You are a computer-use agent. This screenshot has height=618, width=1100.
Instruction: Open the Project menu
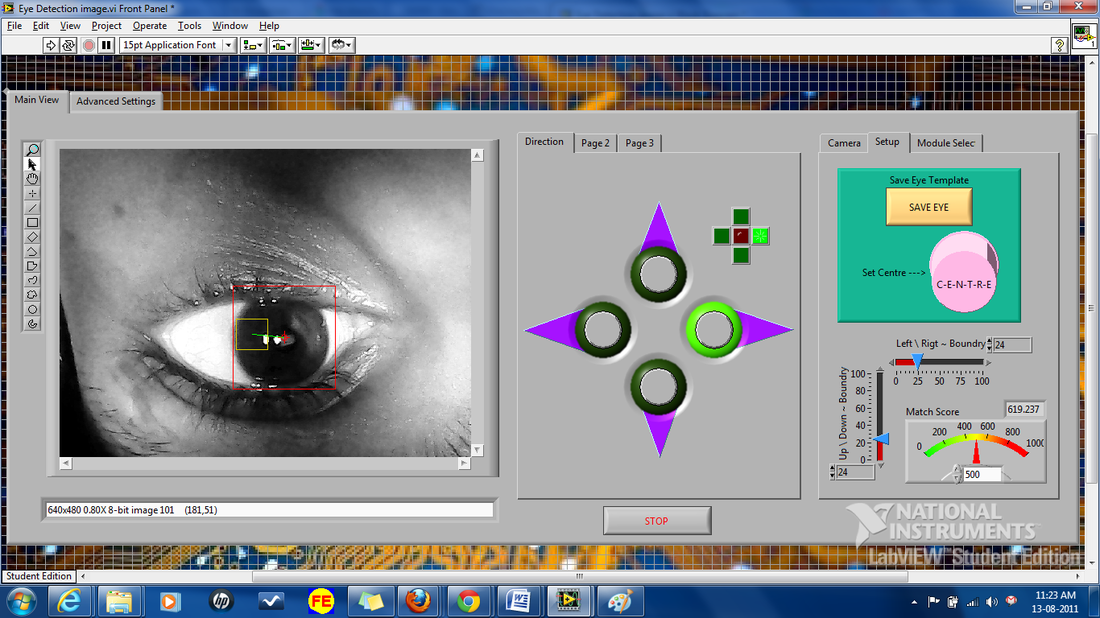click(x=106, y=26)
